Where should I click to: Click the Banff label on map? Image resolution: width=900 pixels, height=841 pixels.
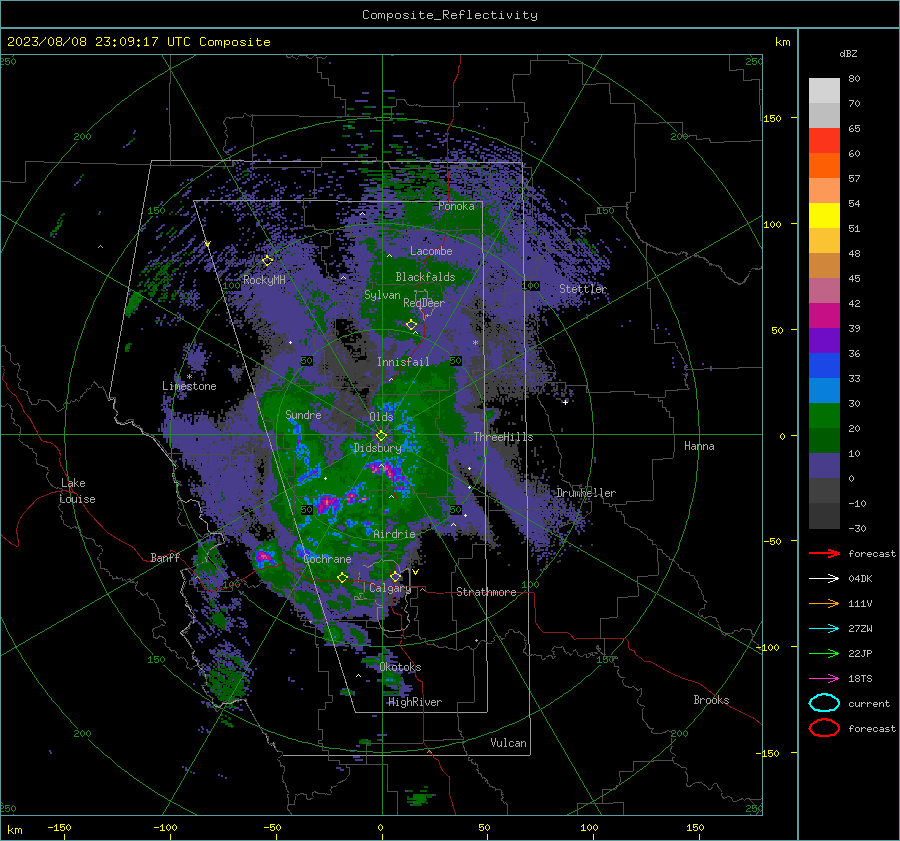pos(165,557)
